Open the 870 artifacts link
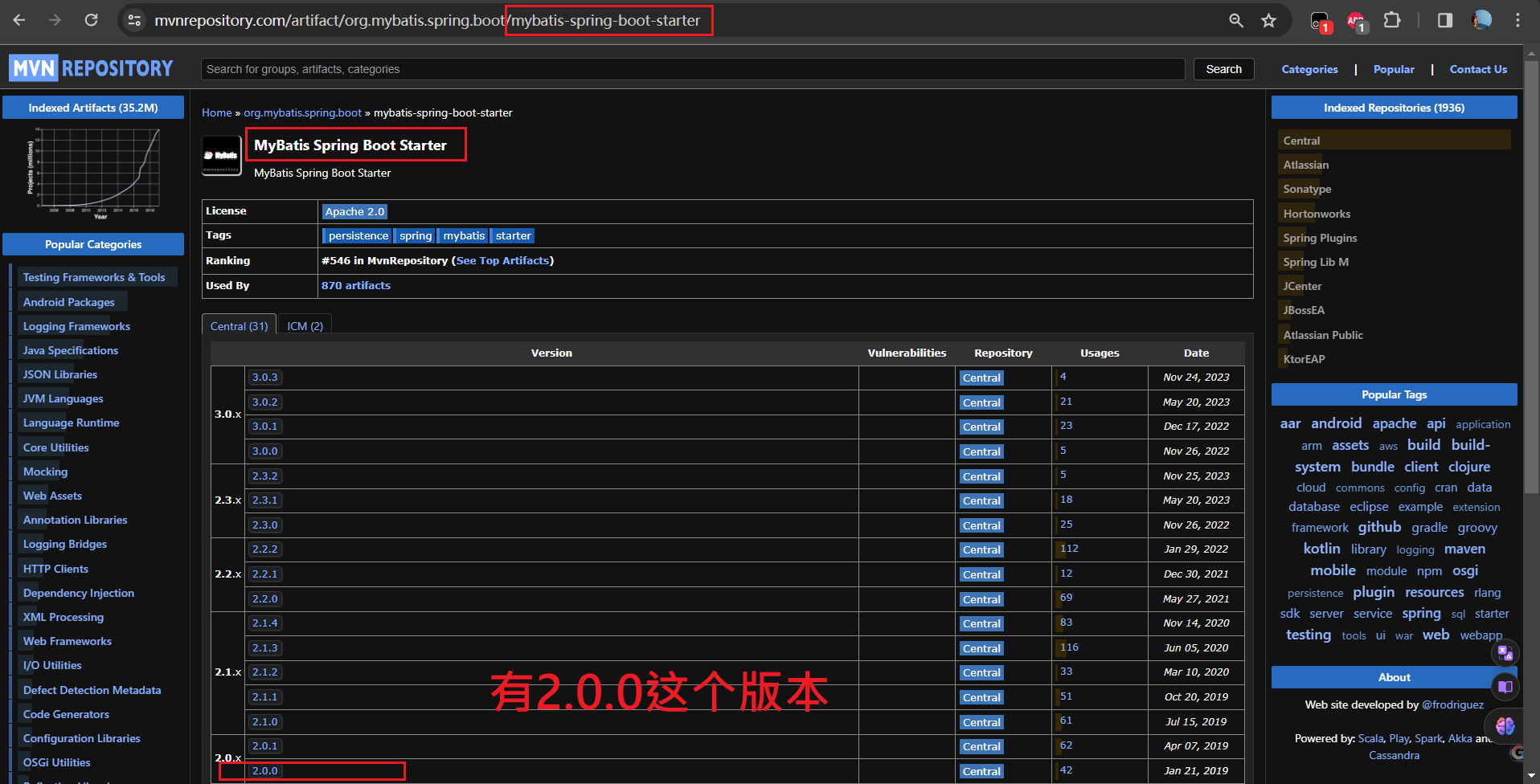Image resolution: width=1540 pixels, height=784 pixels. [356, 285]
